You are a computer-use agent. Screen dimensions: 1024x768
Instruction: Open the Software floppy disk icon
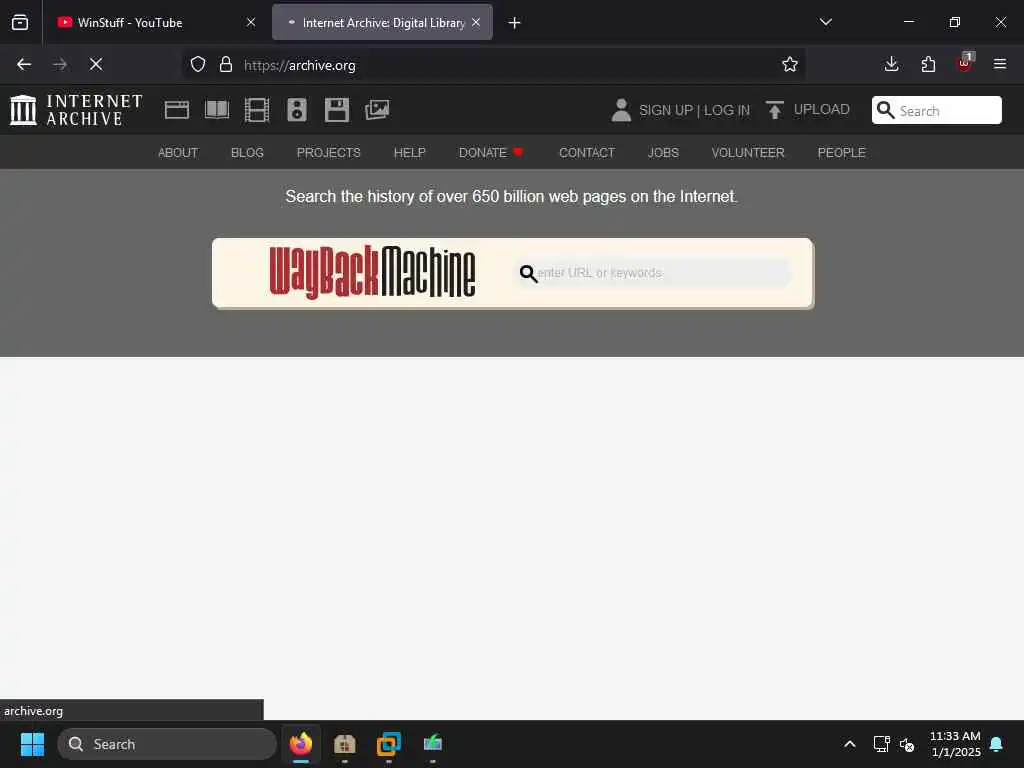[x=336, y=110]
